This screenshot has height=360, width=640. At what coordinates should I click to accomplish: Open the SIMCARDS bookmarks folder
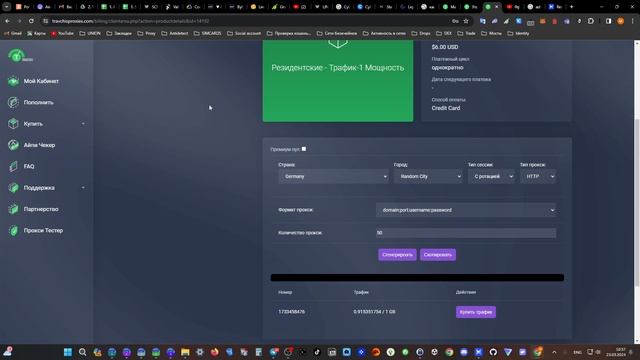pyautogui.click(x=207, y=33)
